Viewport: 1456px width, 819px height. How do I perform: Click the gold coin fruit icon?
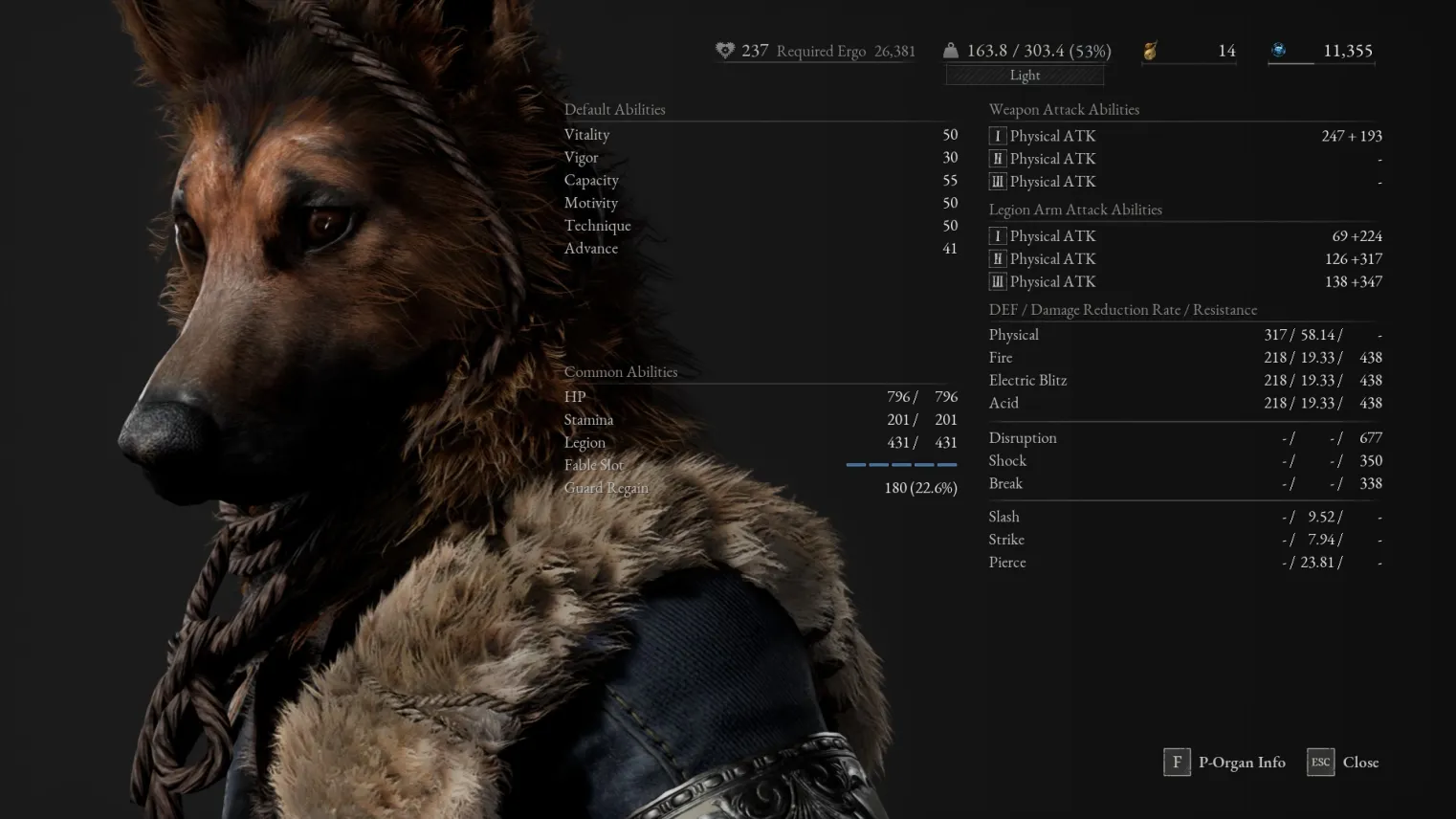pyautogui.click(x=1150, y=51)
